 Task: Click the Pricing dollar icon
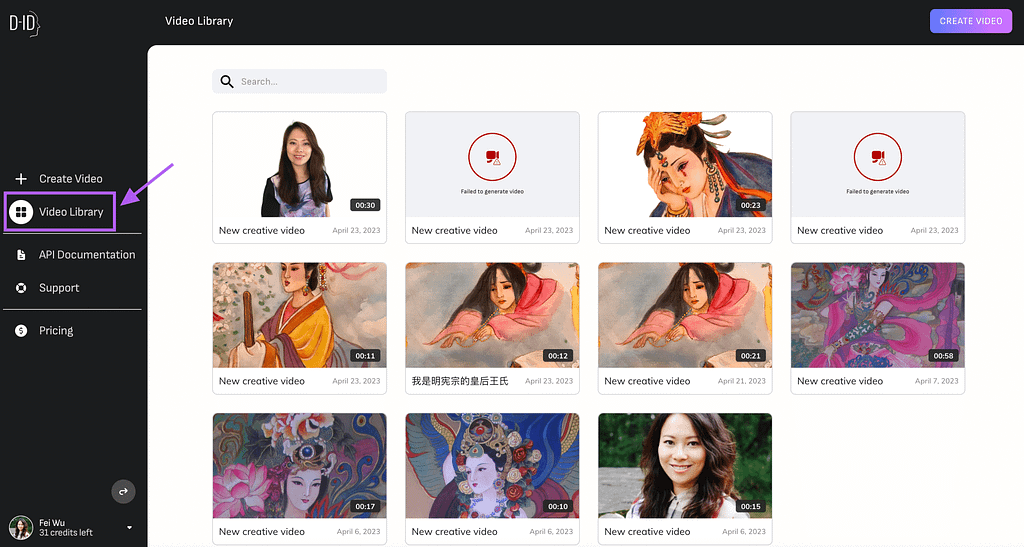pos(21,331)
